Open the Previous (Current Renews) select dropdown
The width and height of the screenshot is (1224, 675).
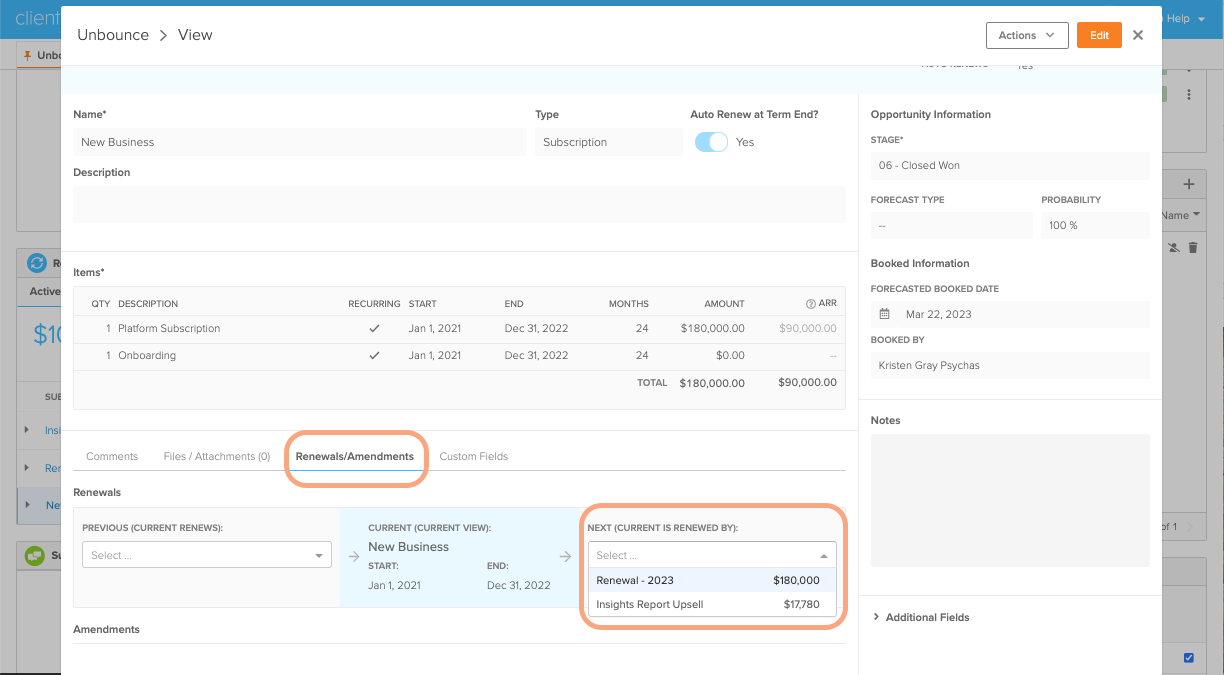coord(207,555)
